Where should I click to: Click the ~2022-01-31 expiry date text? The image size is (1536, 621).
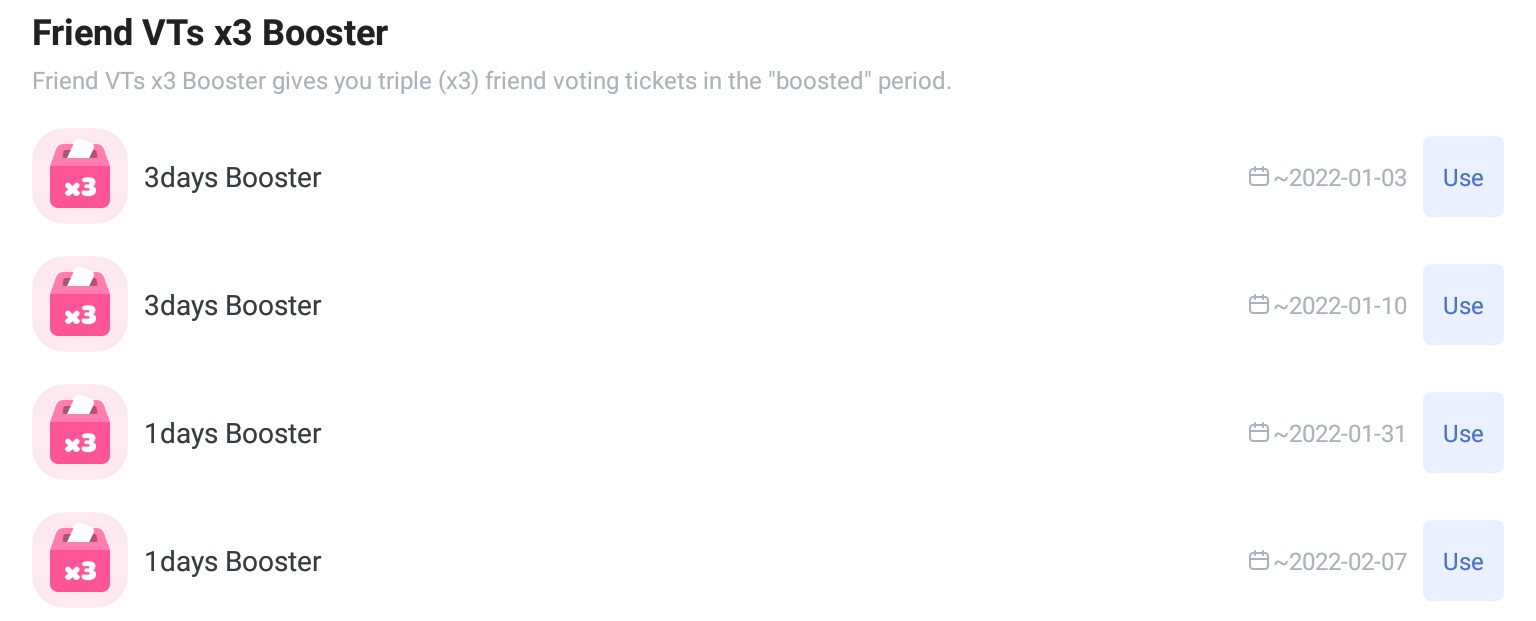pos(1340,434)
